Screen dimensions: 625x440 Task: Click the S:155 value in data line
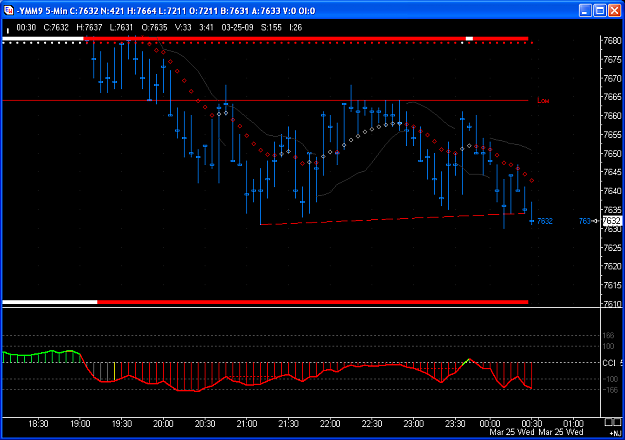pos(271,28)
